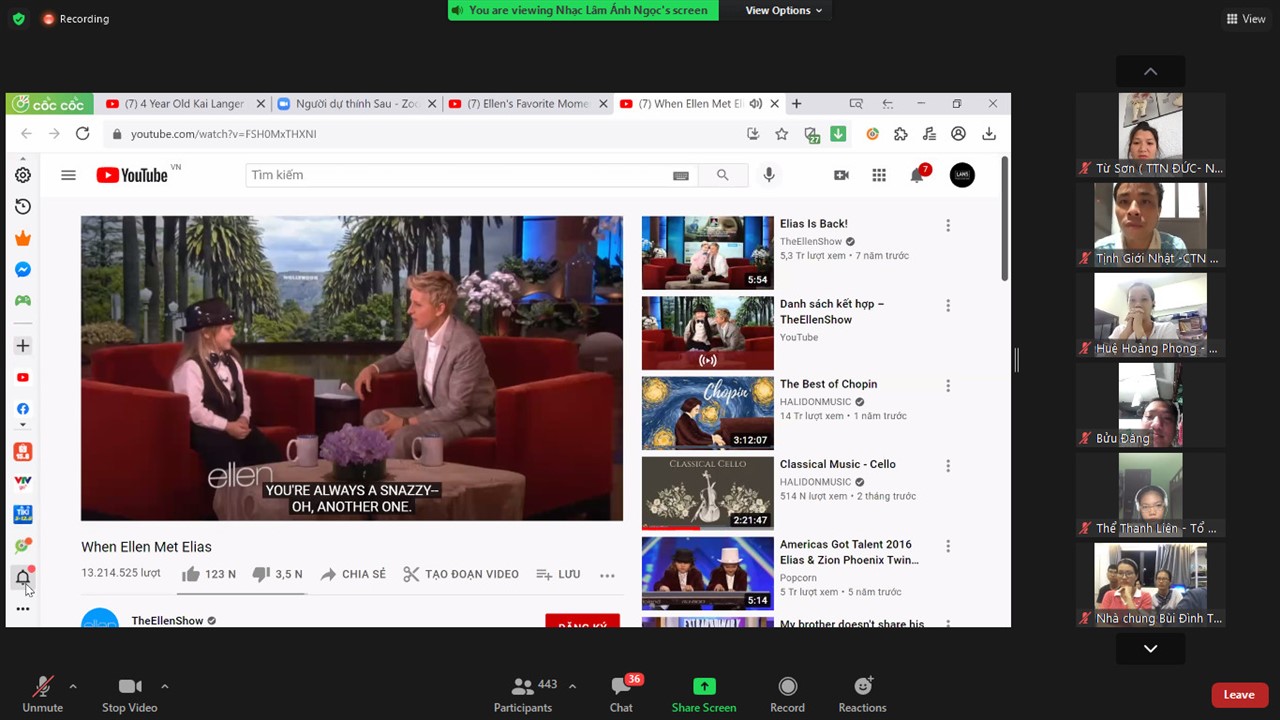This screenshot has width=1280, height=720.
Task: Open the video more actions ellipsis
Action: click(607, 575)
